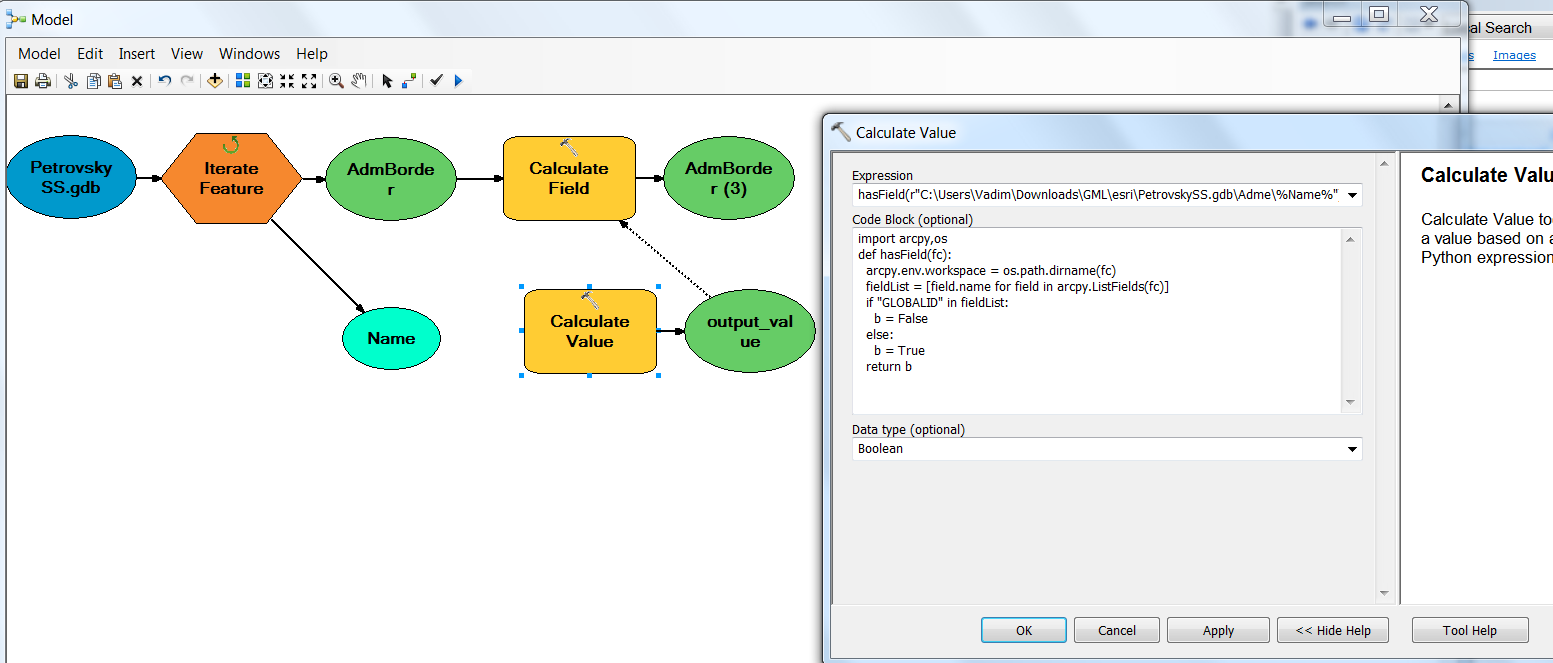Image resolution: width=1553 pixels, height=663 pixels.
Task: Zoom the model to Full Extent
Action: (265, 81)
